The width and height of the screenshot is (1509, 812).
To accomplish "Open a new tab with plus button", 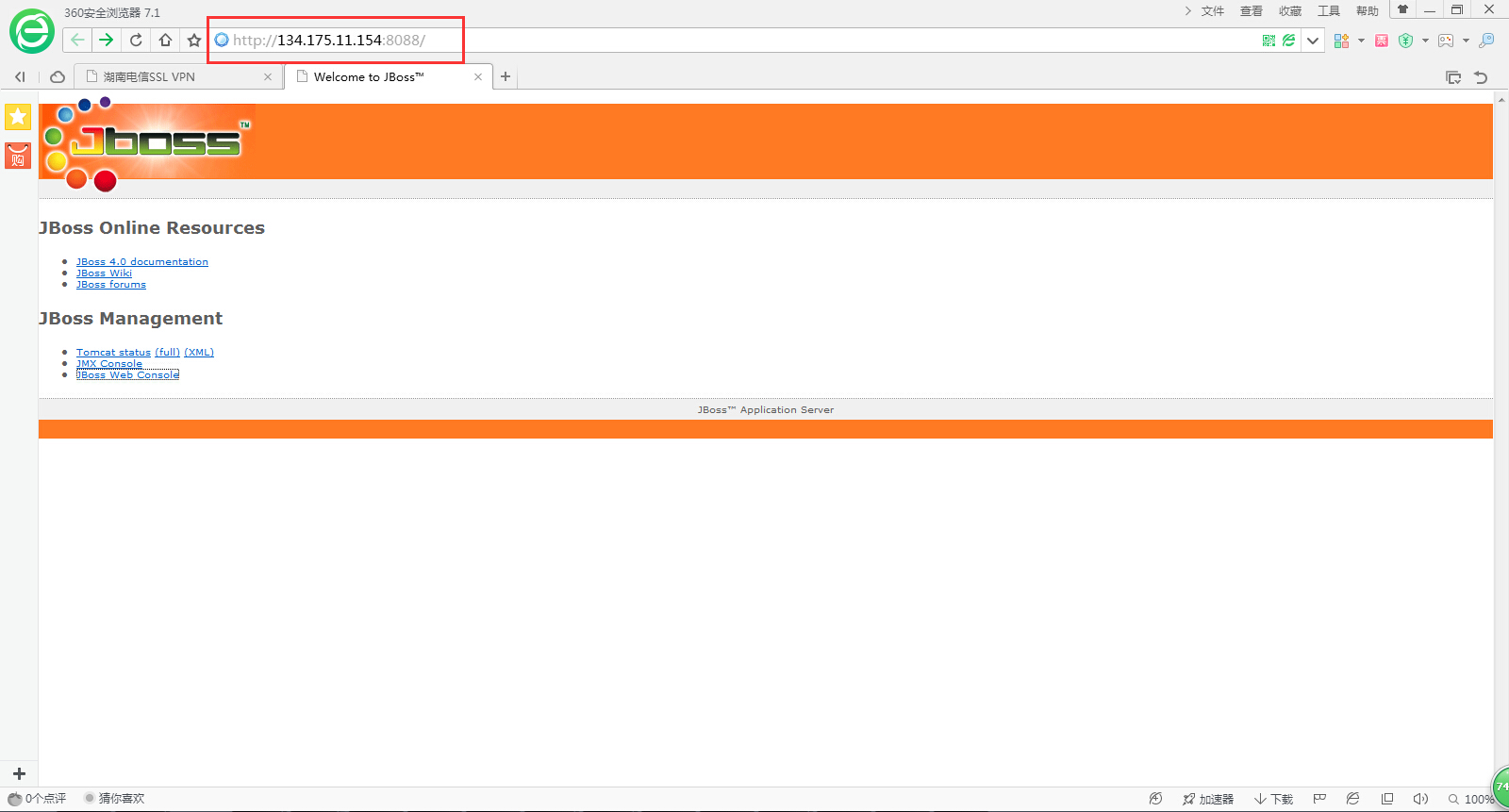I will click(x=506, y=77).
